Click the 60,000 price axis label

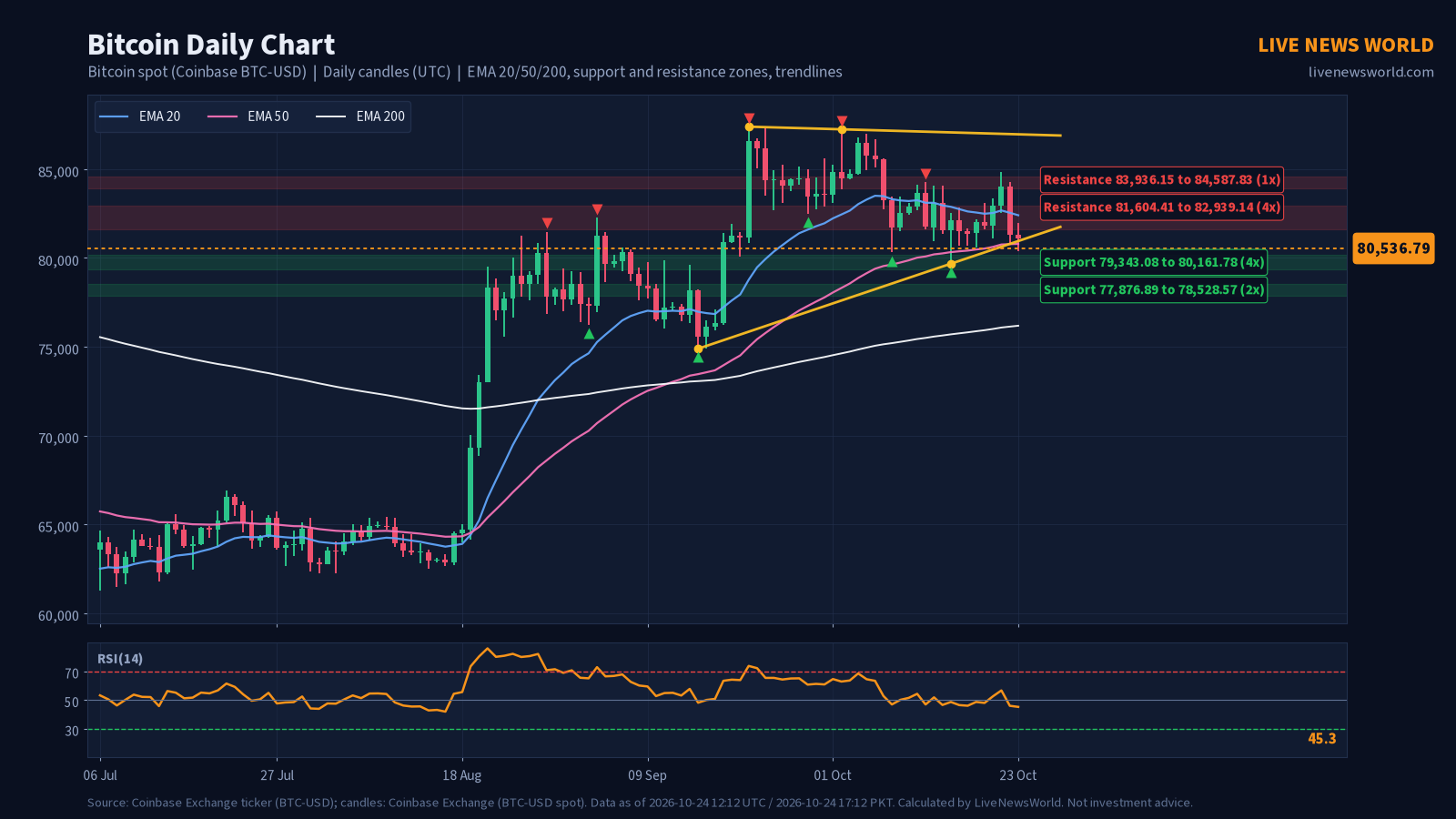tap(58, 616)
